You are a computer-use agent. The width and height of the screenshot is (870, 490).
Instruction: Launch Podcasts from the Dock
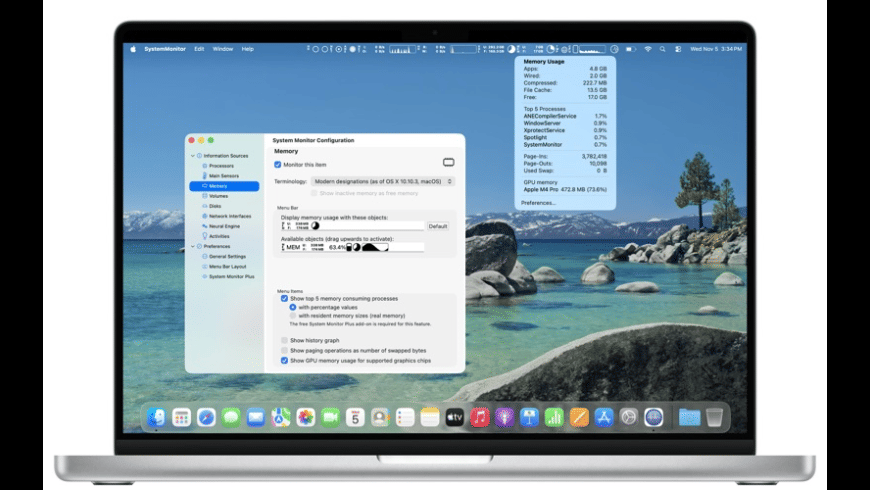(504, 417)
